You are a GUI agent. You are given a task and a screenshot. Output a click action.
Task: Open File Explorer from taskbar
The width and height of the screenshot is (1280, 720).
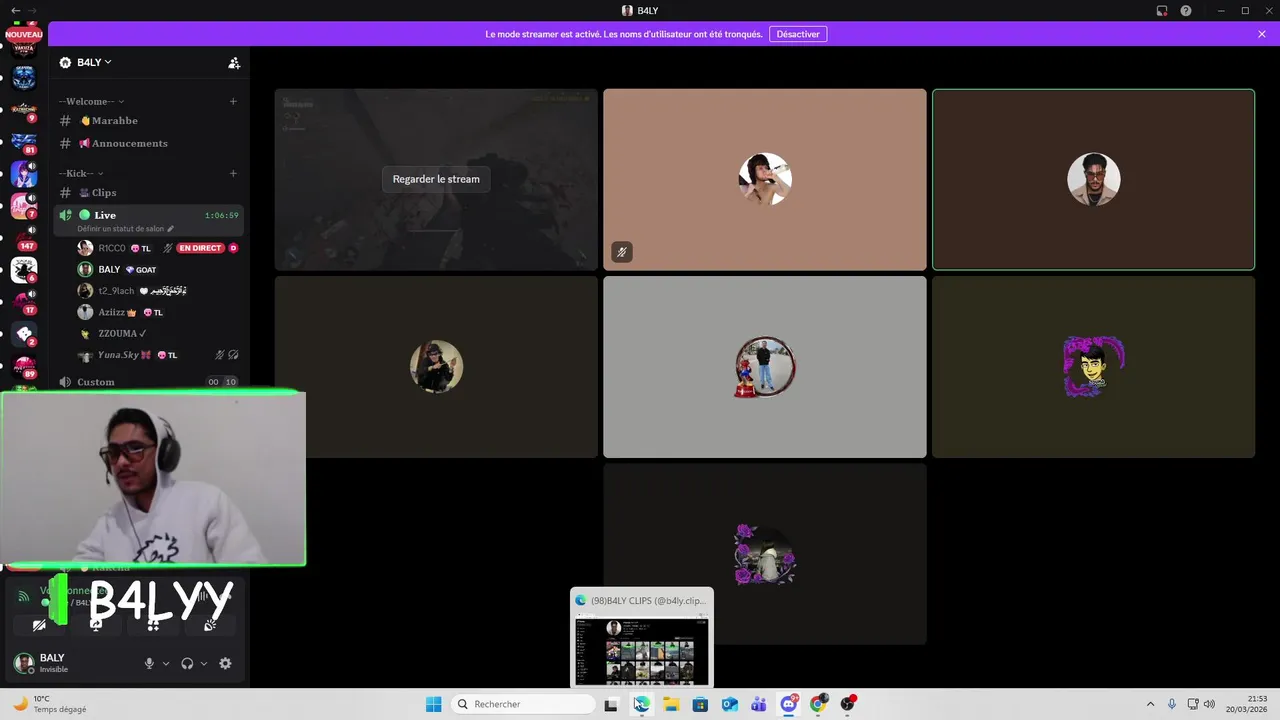(671, 704)
